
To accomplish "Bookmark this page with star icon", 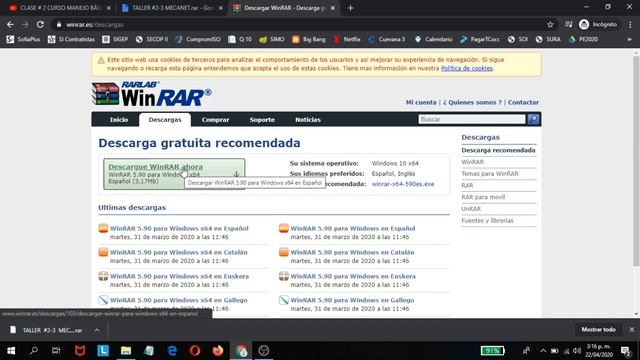I will coord(550,24).
